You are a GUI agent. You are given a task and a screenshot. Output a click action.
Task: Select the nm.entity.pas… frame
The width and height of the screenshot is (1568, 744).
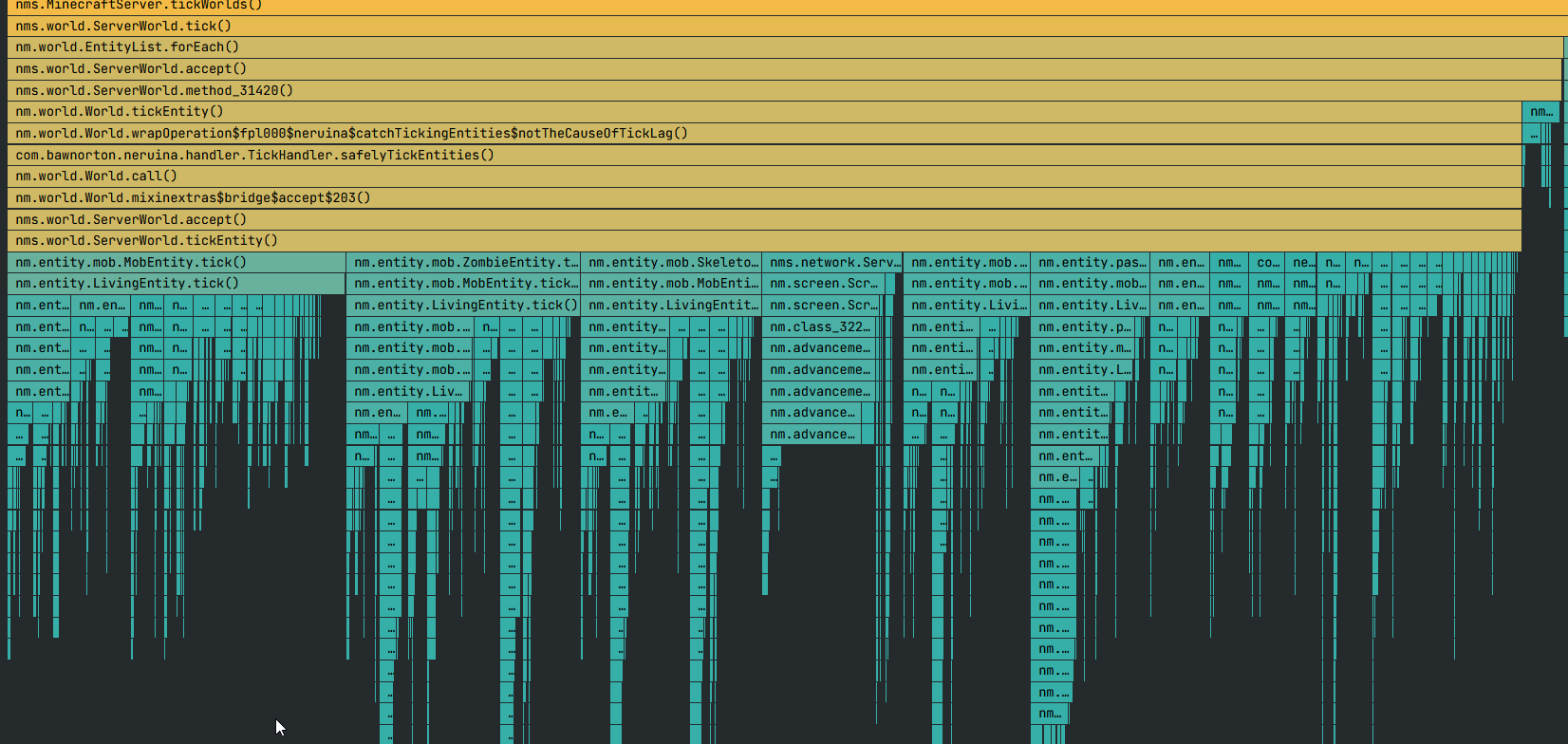point(1090,263)
